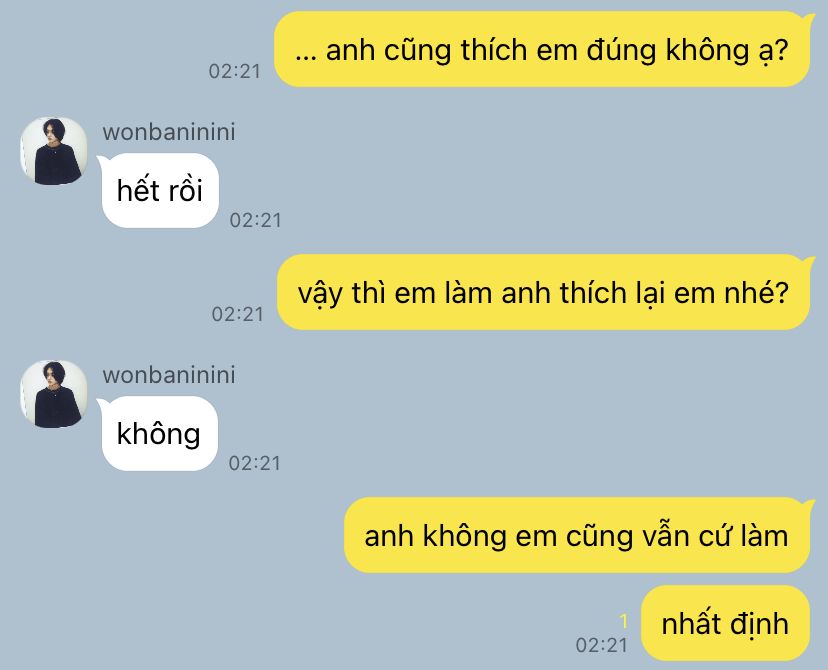
Task: Click the timestamp left of 'vậy thì em làm' message
Action: [238, 314]
